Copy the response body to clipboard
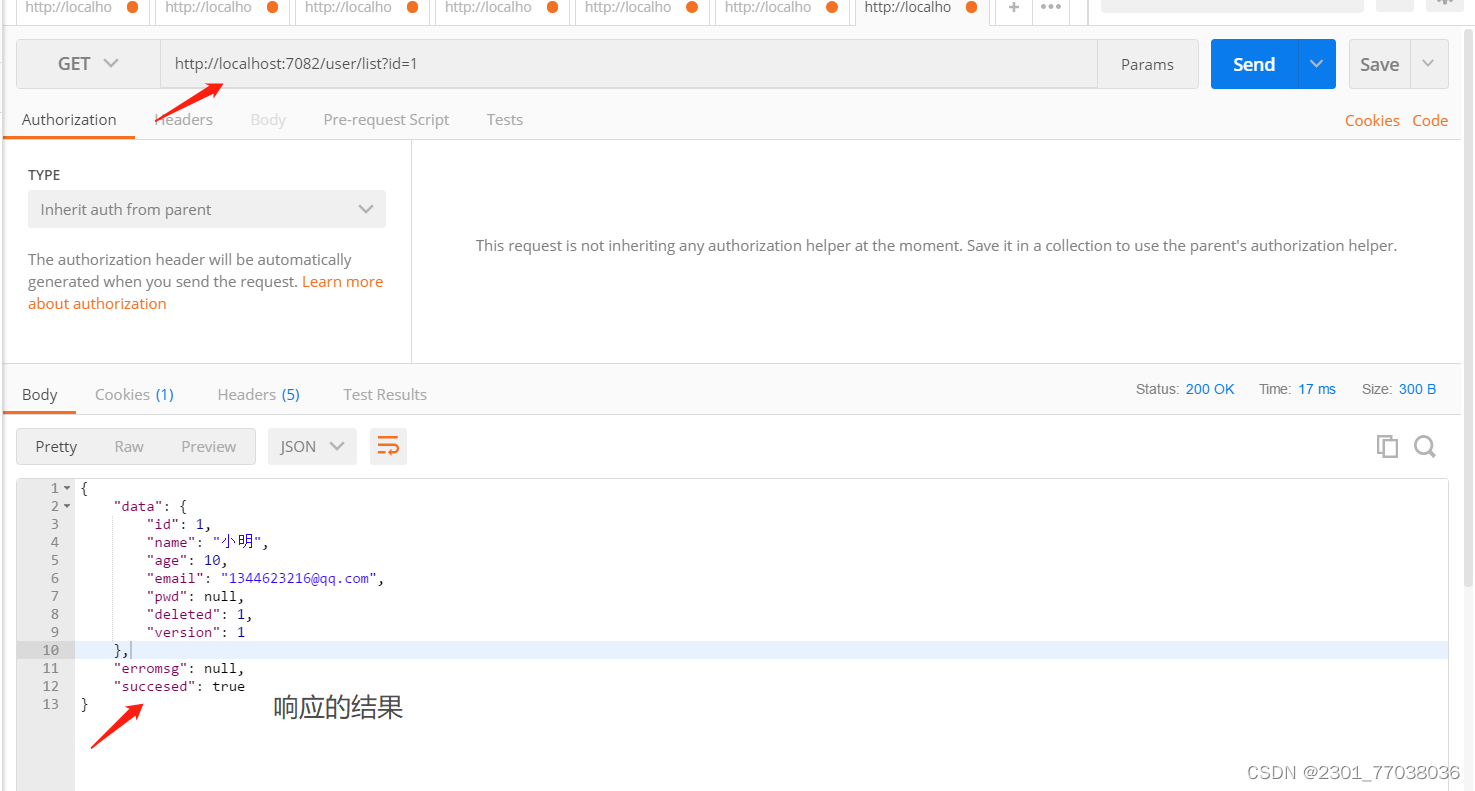Viewport: 1475px width, 791px height. (x=1387, y=446)
